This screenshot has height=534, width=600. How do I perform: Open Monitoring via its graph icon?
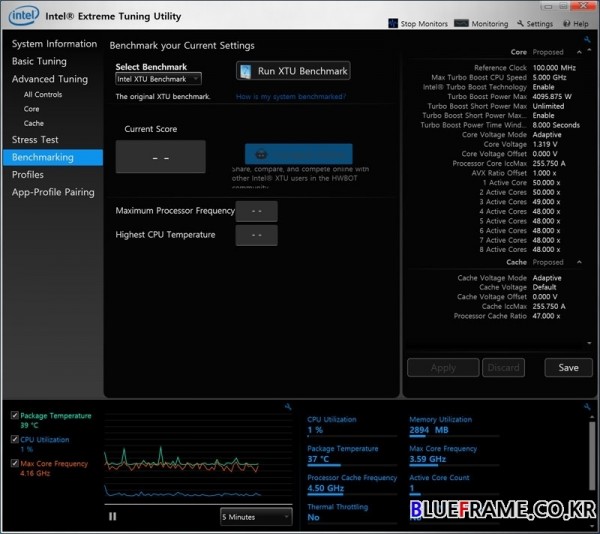pos(461,23)
